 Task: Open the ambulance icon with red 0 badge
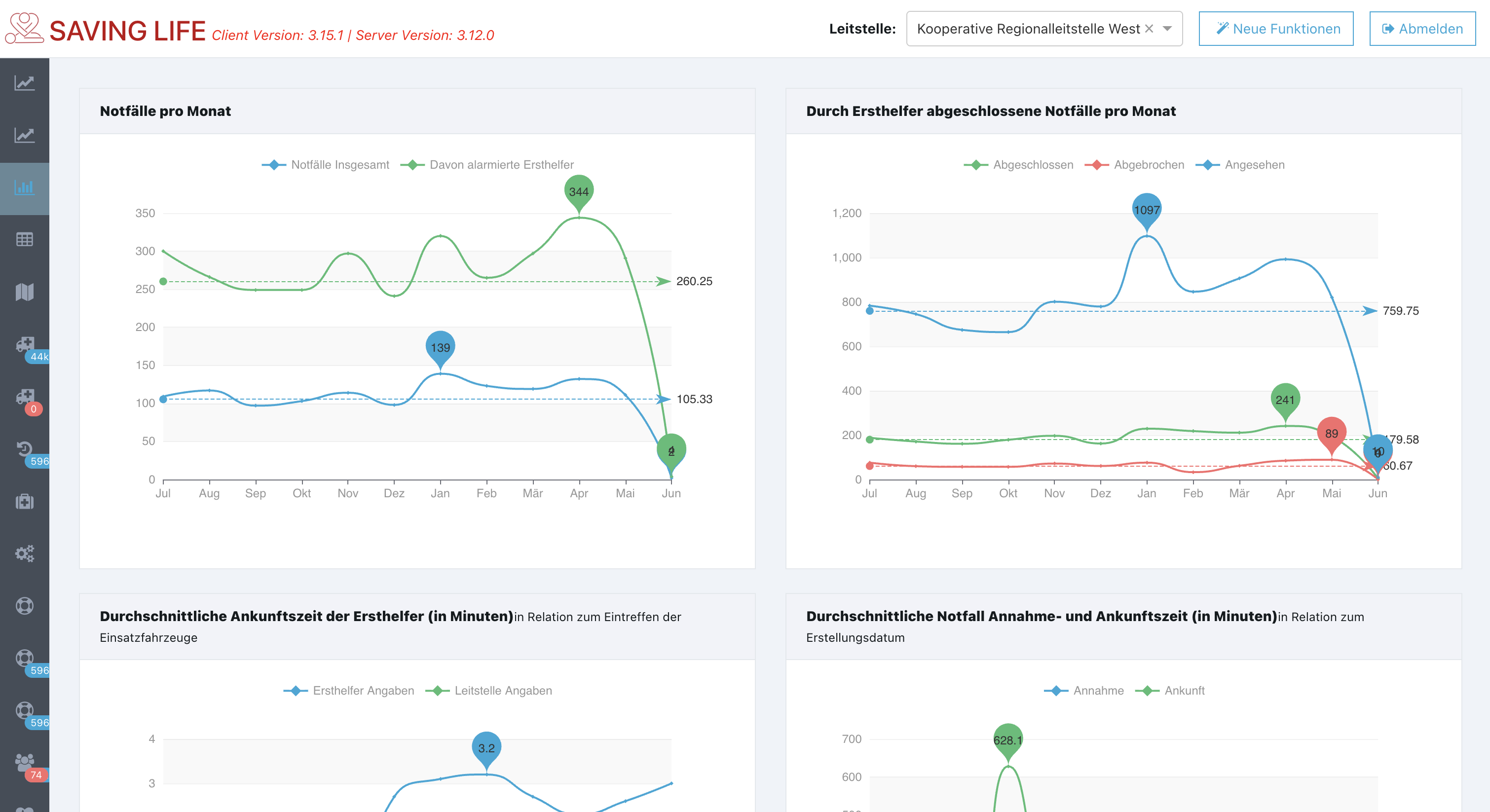26,396
